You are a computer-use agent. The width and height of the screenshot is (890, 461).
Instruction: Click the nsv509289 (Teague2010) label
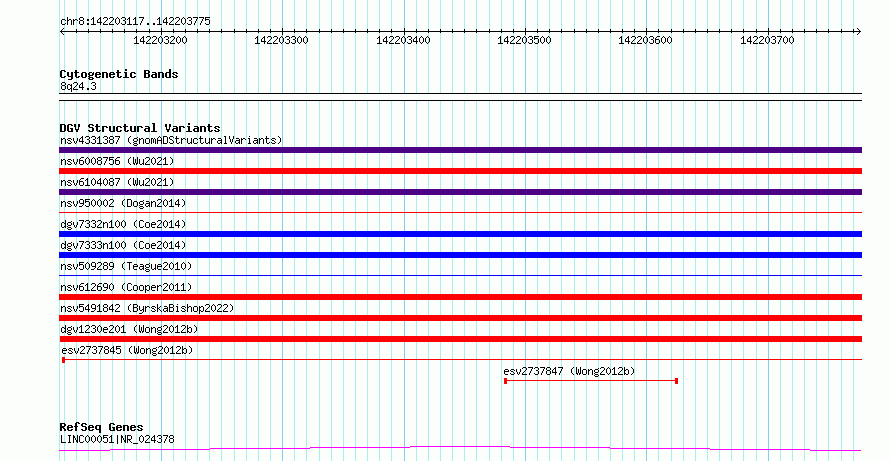point(126,266)
